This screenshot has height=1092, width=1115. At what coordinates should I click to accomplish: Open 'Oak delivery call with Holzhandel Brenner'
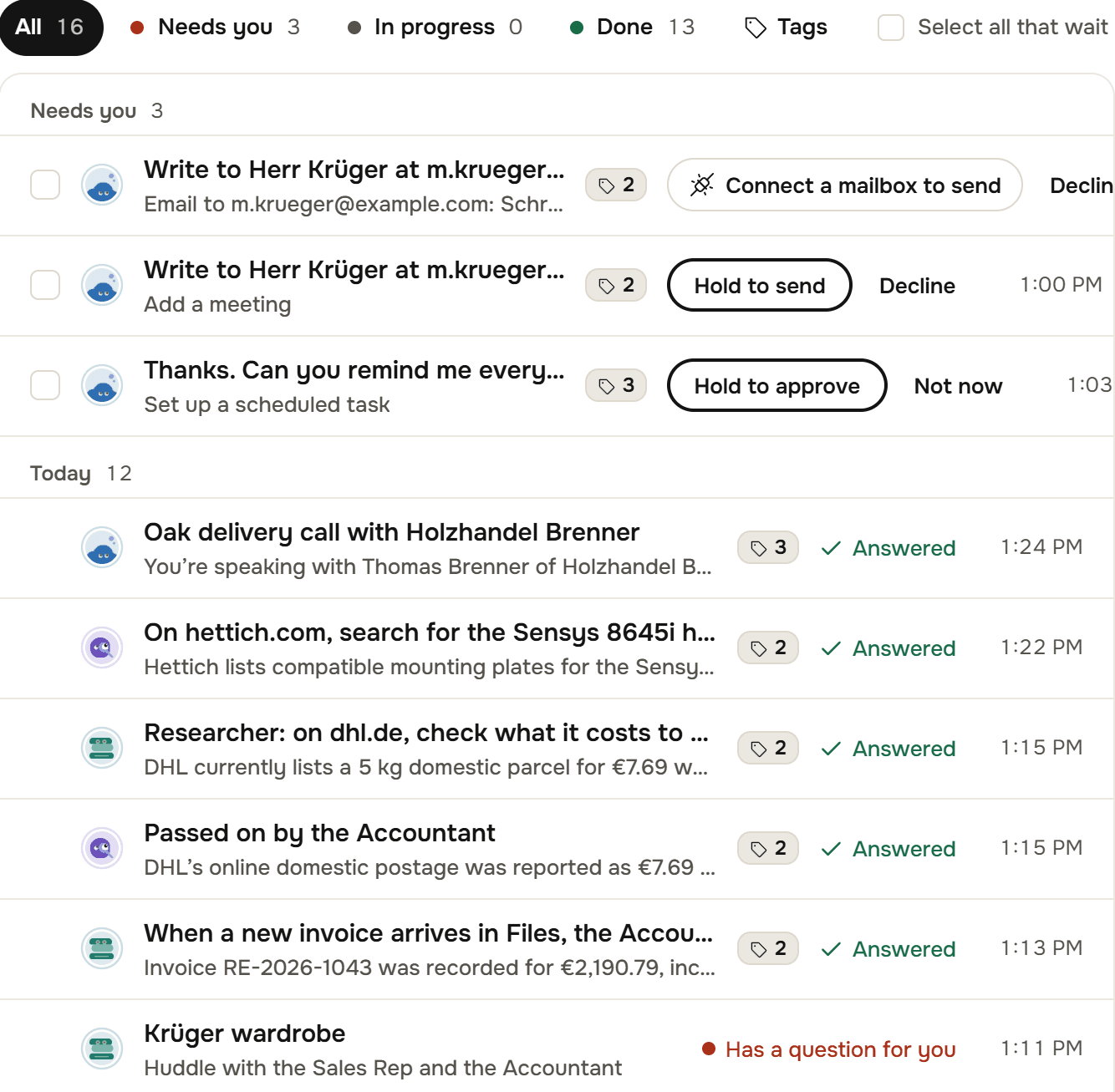[391, 532]
